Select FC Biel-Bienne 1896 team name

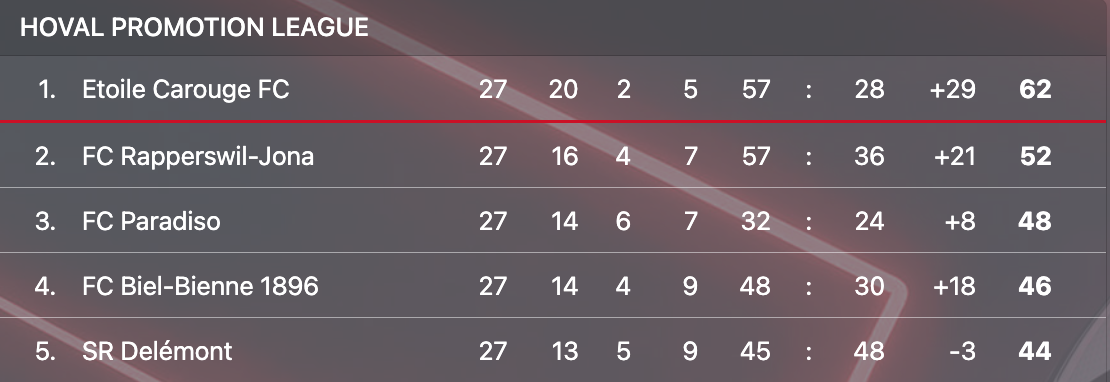(x=200, y=286)
